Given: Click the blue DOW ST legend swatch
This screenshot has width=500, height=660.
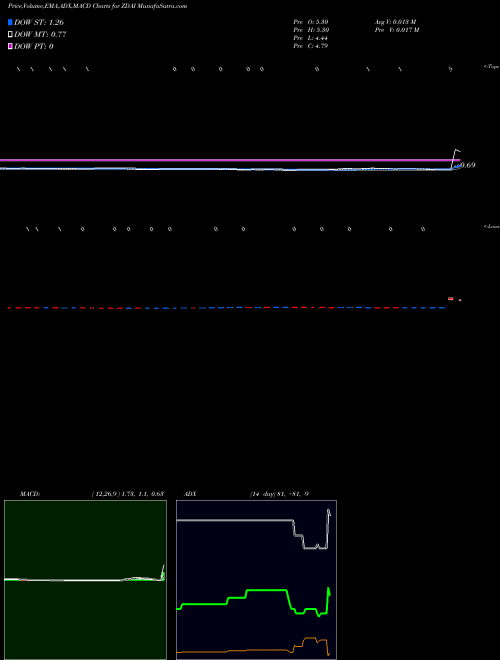Looking at the screenshot, I should click(10, 22).
